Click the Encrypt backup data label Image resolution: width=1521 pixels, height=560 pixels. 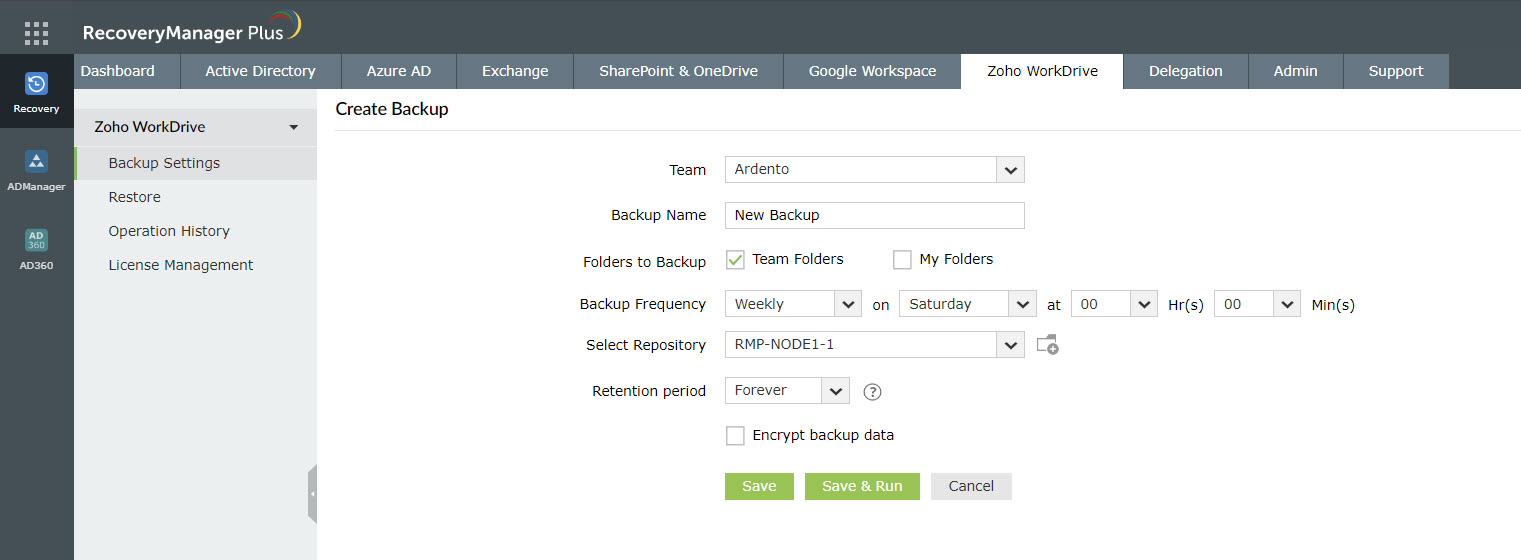point(823,435)
